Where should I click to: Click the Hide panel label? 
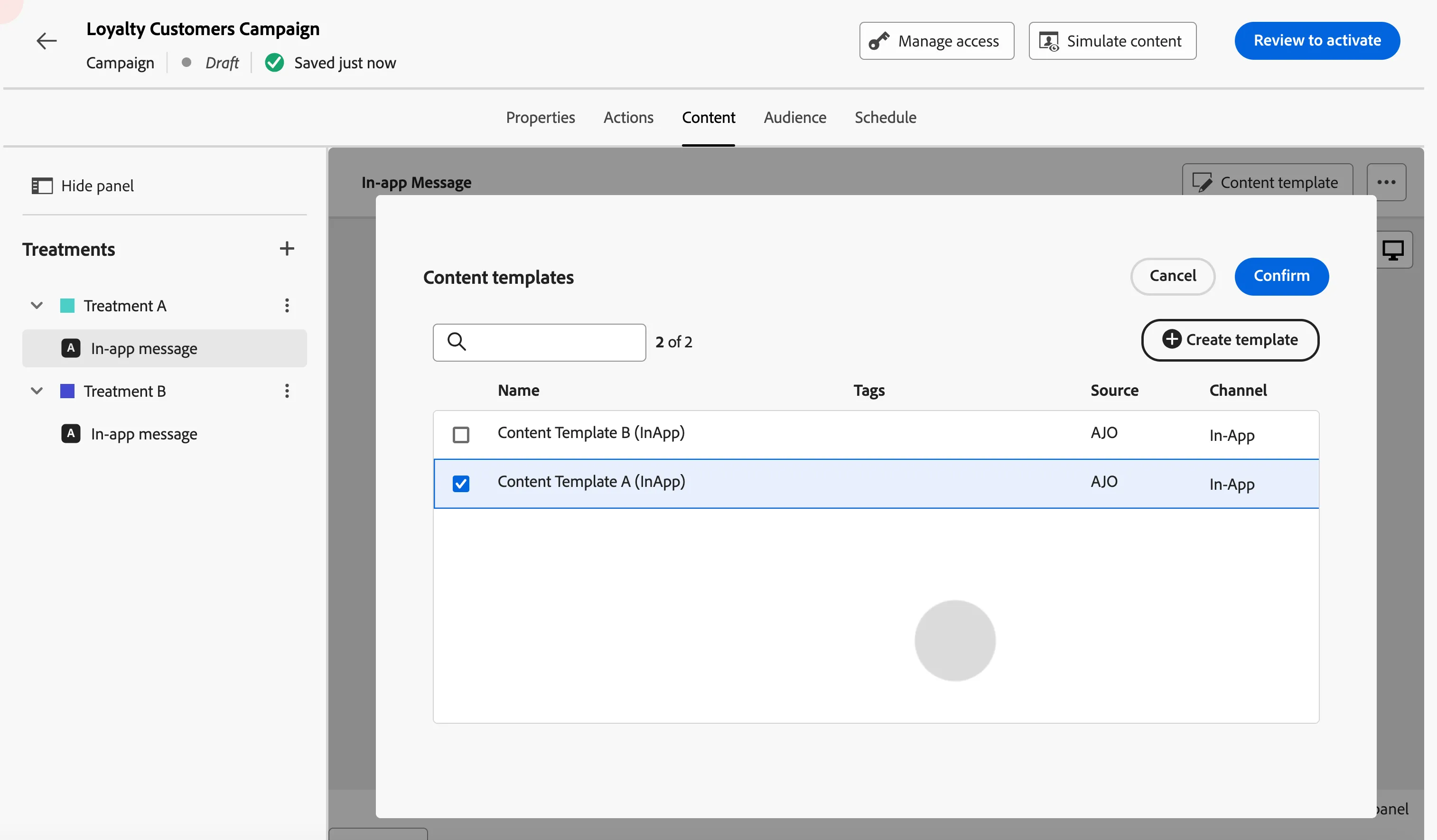(x=97, y=186)
